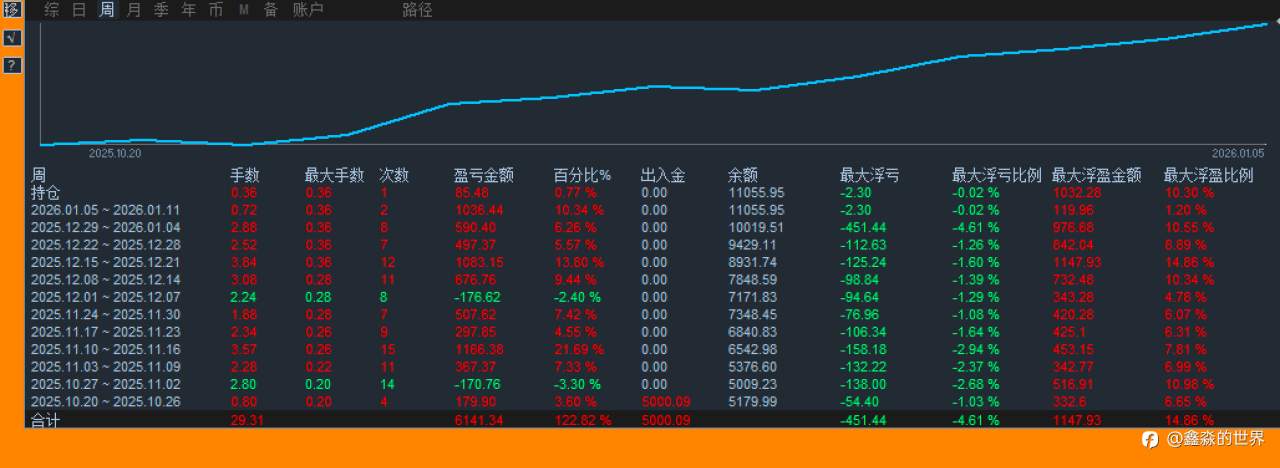Click the balance value 5179.99
The image size is (1280, 468).
[x=752, y=401]
